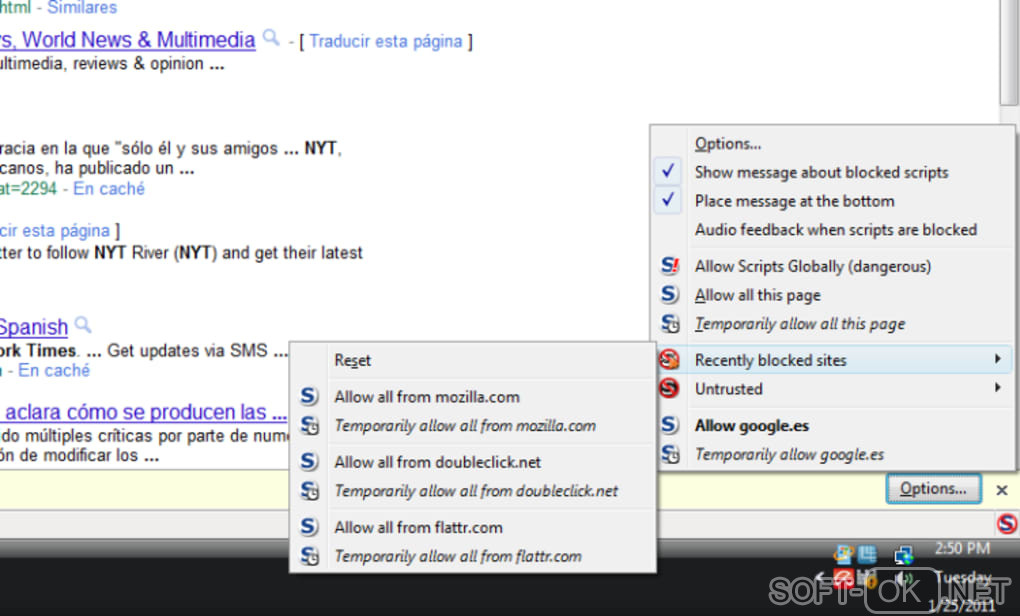Open the Options... dropdown button in notification bar
This screenshot has width=1020, height=616.
[933, 489]
